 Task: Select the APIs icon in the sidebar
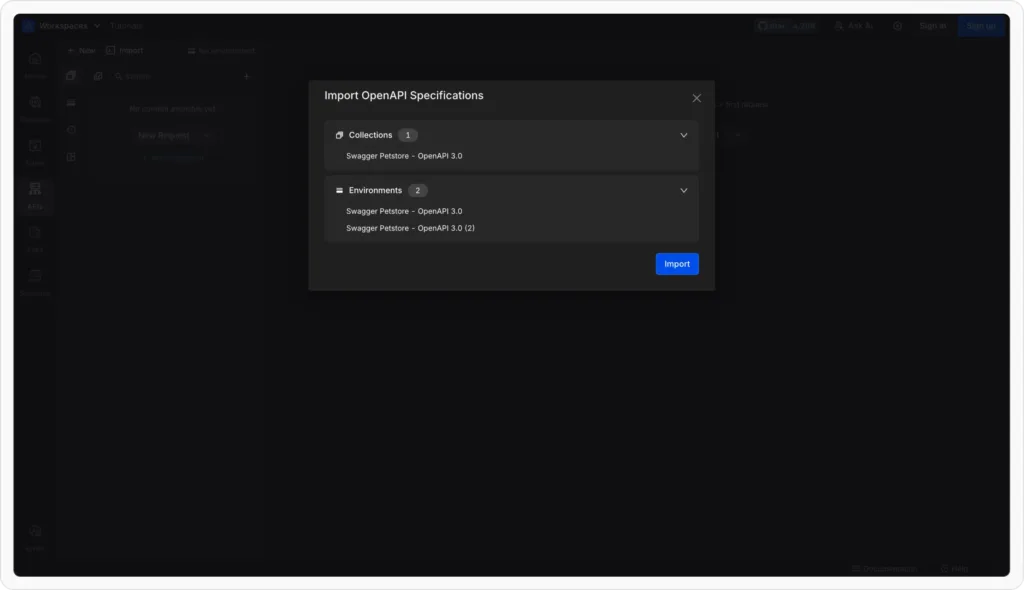tap(35, 195)
